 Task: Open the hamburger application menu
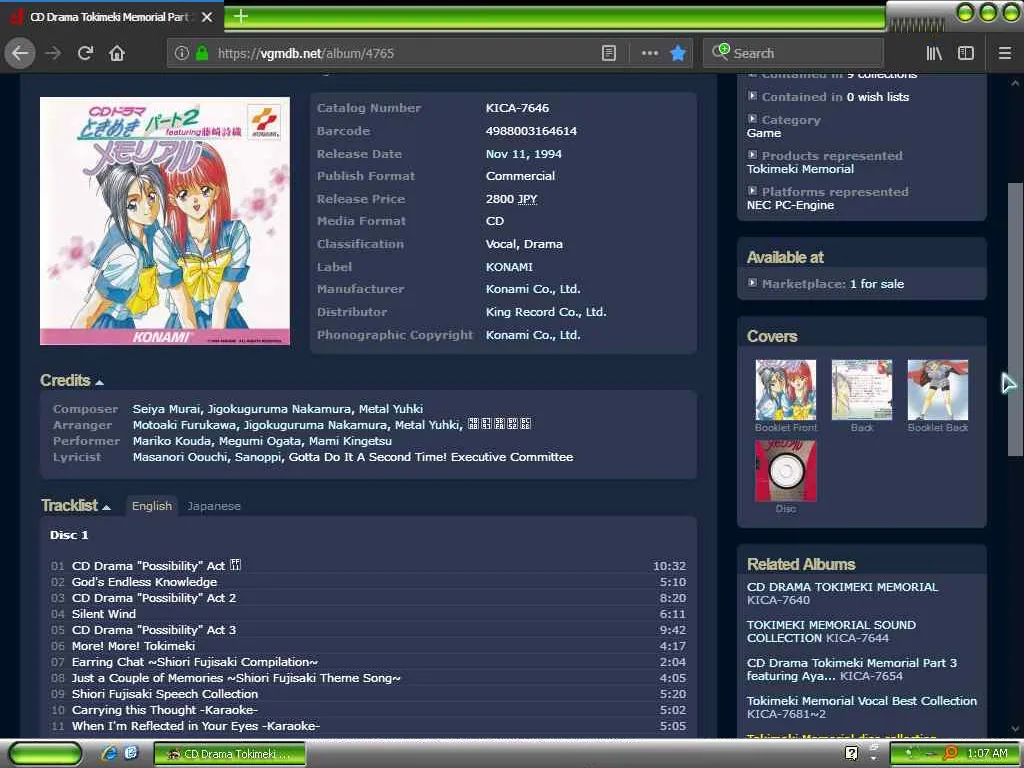pyautogui.click(x=1005, y=54)
